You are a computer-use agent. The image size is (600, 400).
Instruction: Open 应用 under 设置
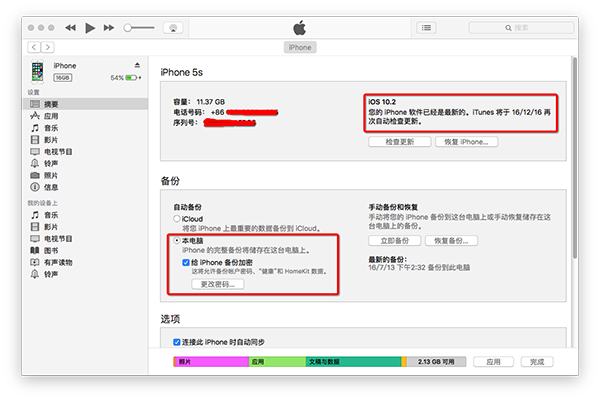86,116
